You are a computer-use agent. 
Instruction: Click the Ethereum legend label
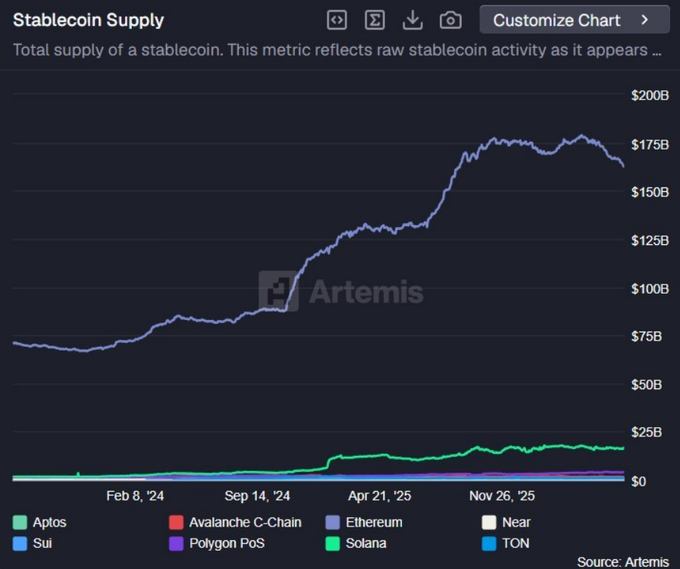374,522
